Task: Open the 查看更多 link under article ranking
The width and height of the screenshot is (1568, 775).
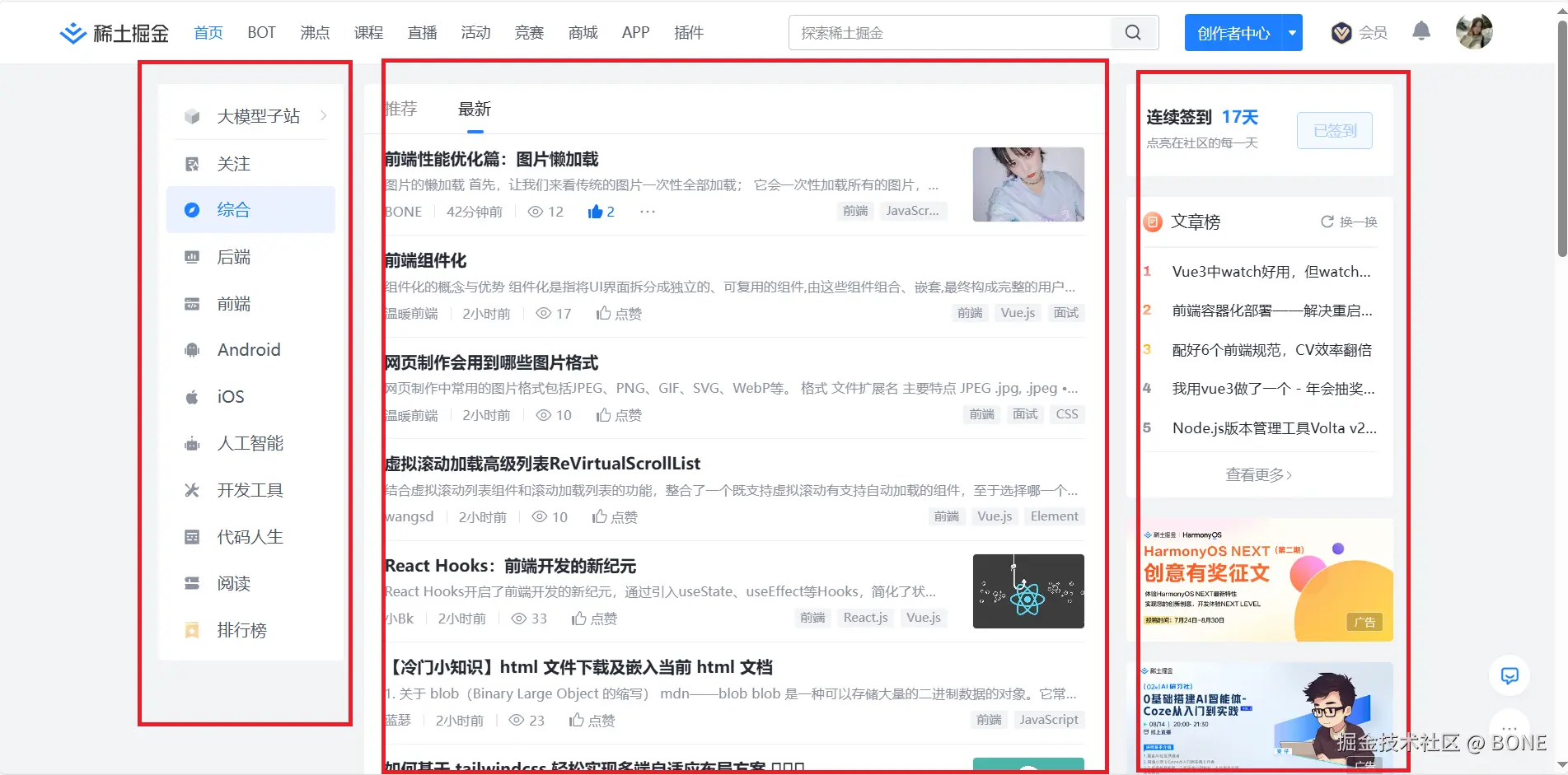Action: click(1258, 474)
